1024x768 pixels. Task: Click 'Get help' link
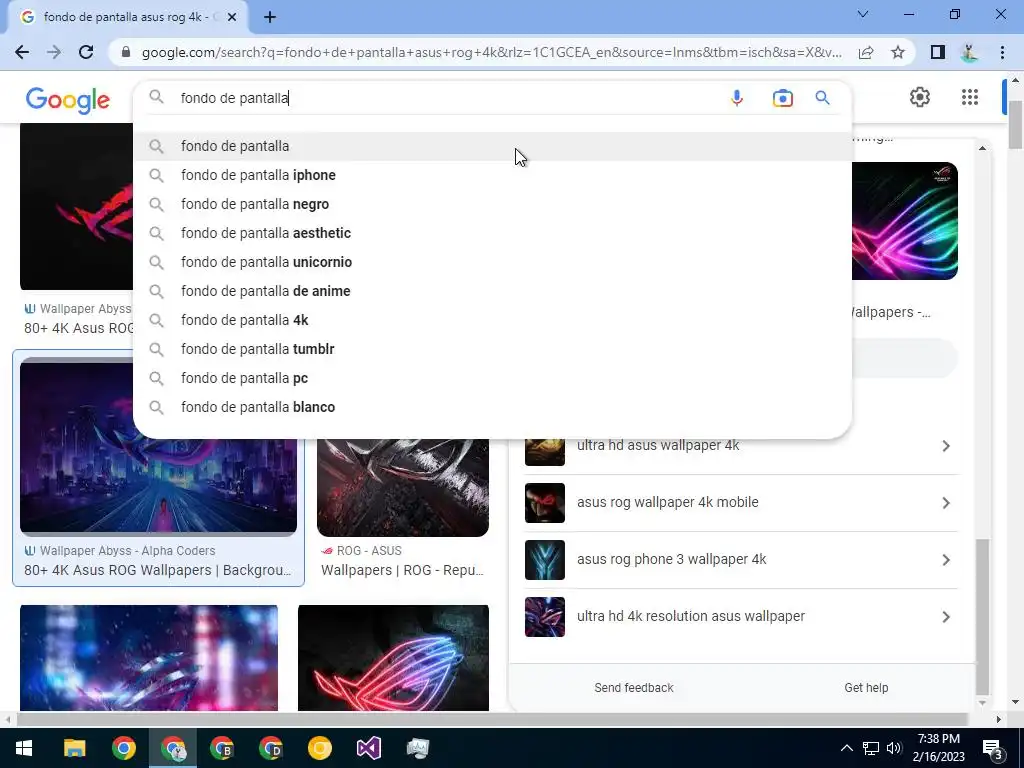[x=866, y=688]
